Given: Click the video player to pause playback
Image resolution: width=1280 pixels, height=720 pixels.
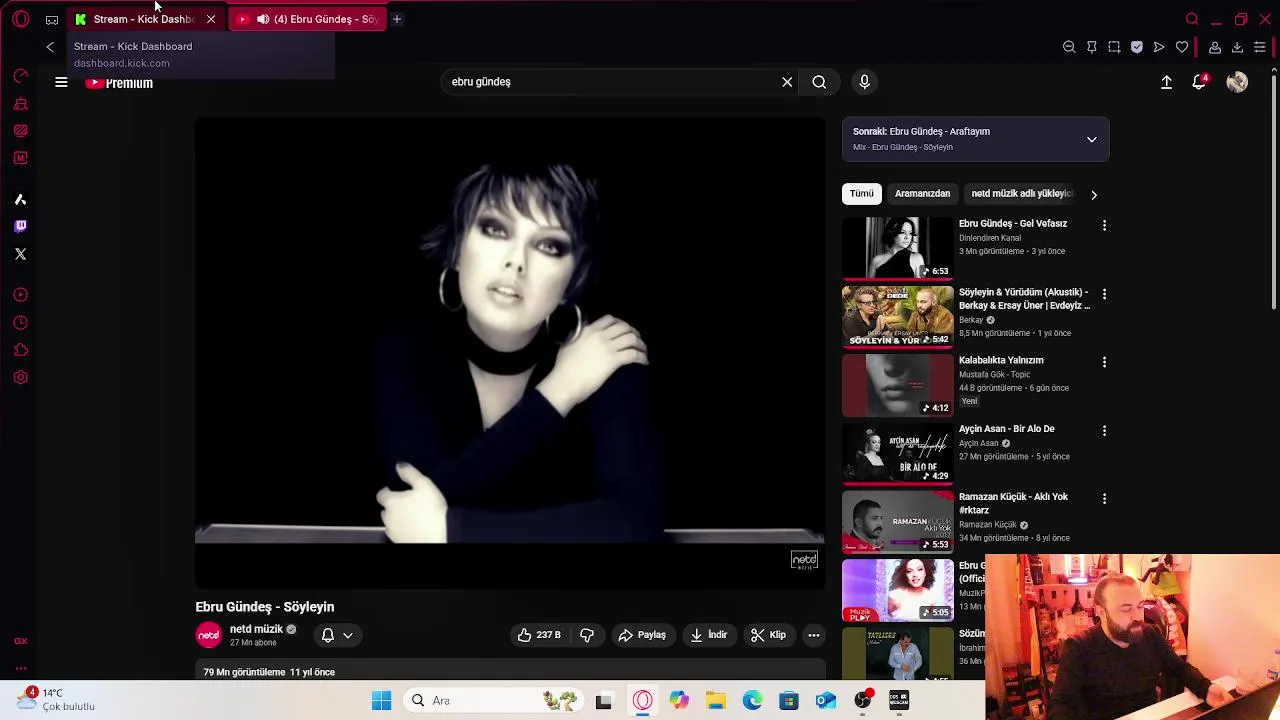Looking at the screenshot, I should tap(510, 352).
